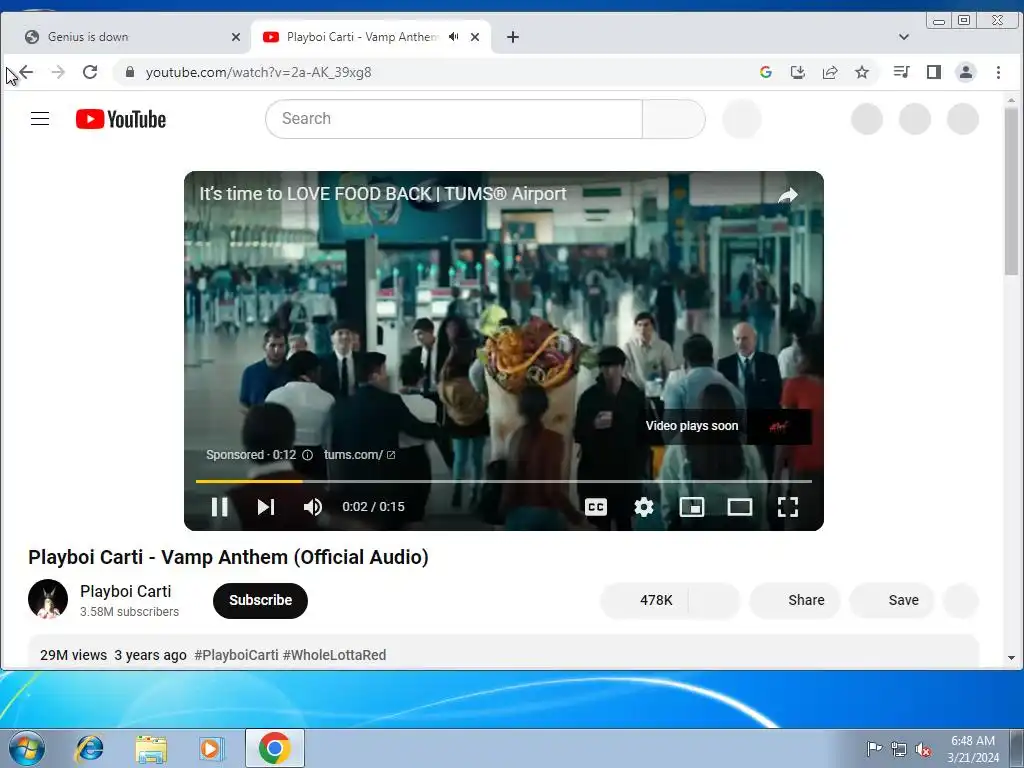Viewport: 1024px width, 768px height.
Task: Click the install app icon in address bar
Action: tap(797, 72)
